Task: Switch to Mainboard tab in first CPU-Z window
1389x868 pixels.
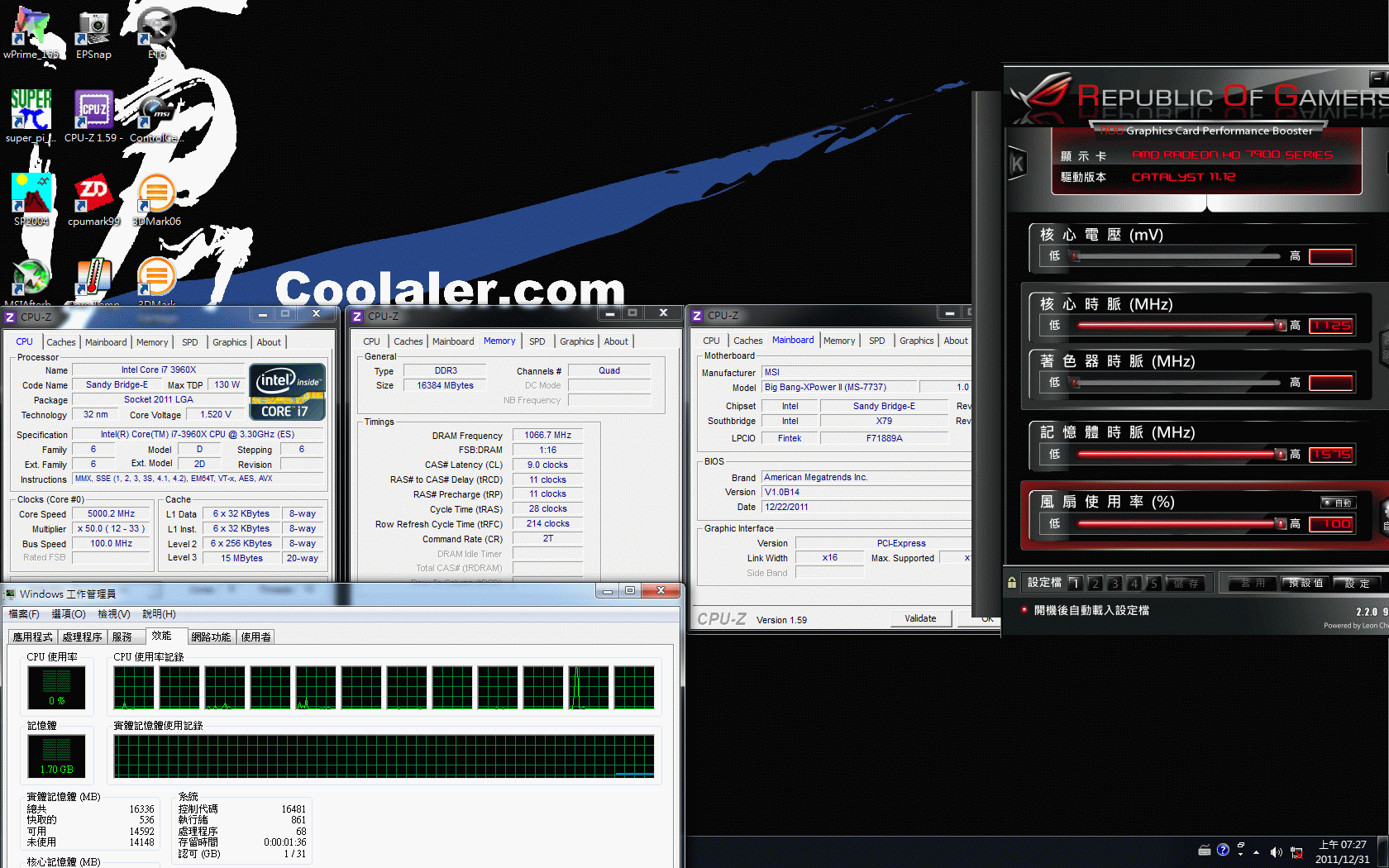Action: [106, 342]
